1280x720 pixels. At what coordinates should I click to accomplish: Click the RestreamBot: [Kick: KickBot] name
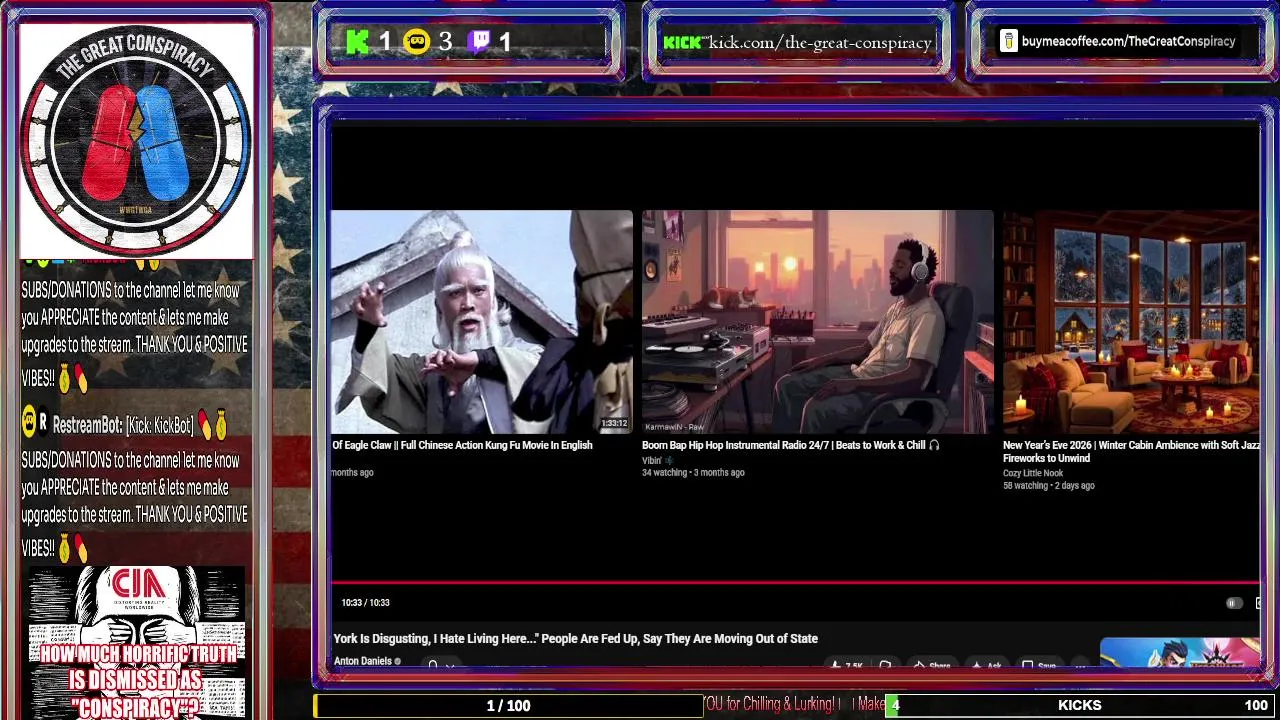click(x=123, y=426)
